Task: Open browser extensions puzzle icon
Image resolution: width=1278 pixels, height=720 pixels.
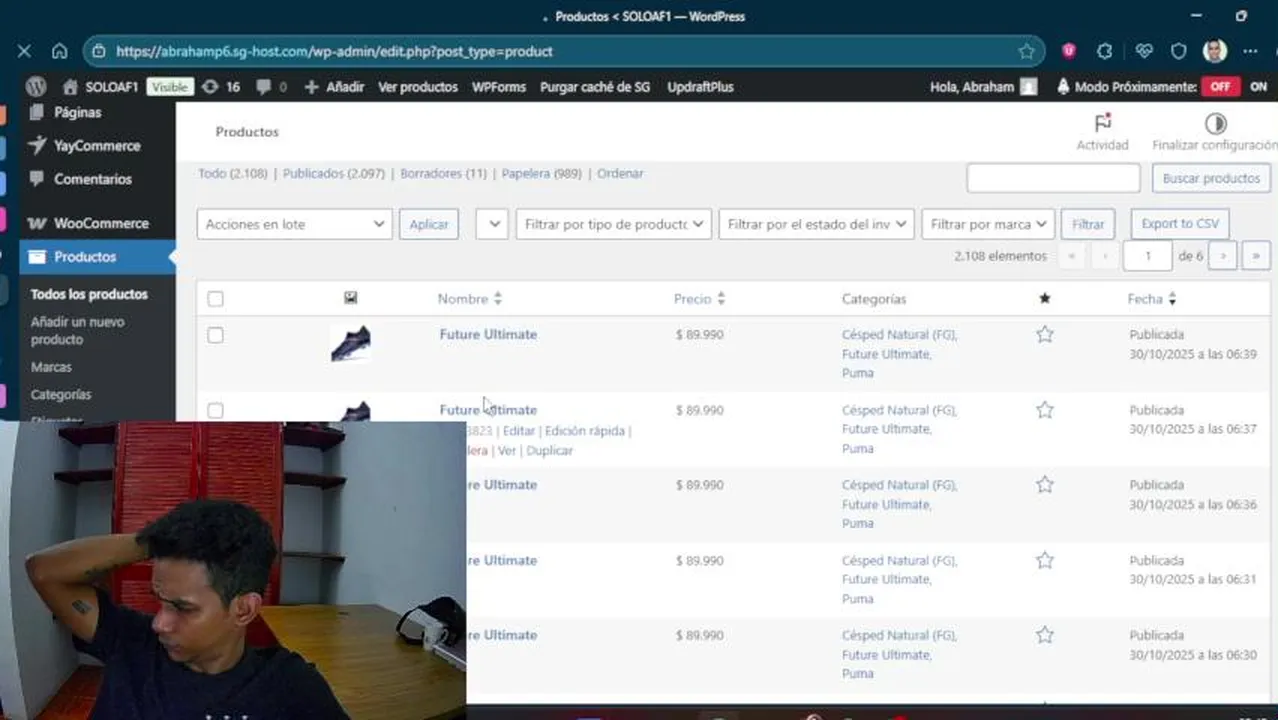Action: point(1105,51)
